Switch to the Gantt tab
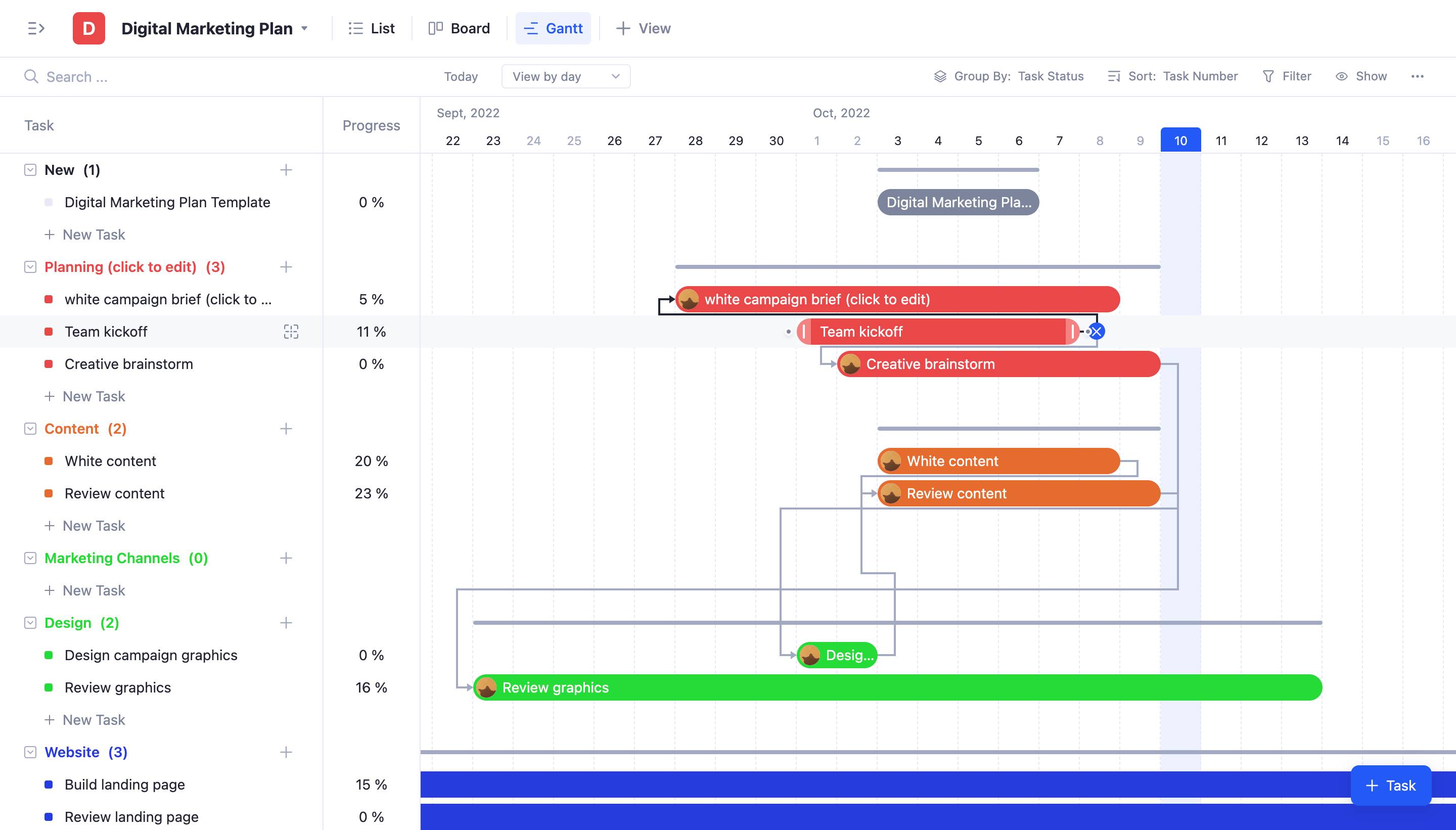This screenshot has width=1456, height=830. coord(553,28)
